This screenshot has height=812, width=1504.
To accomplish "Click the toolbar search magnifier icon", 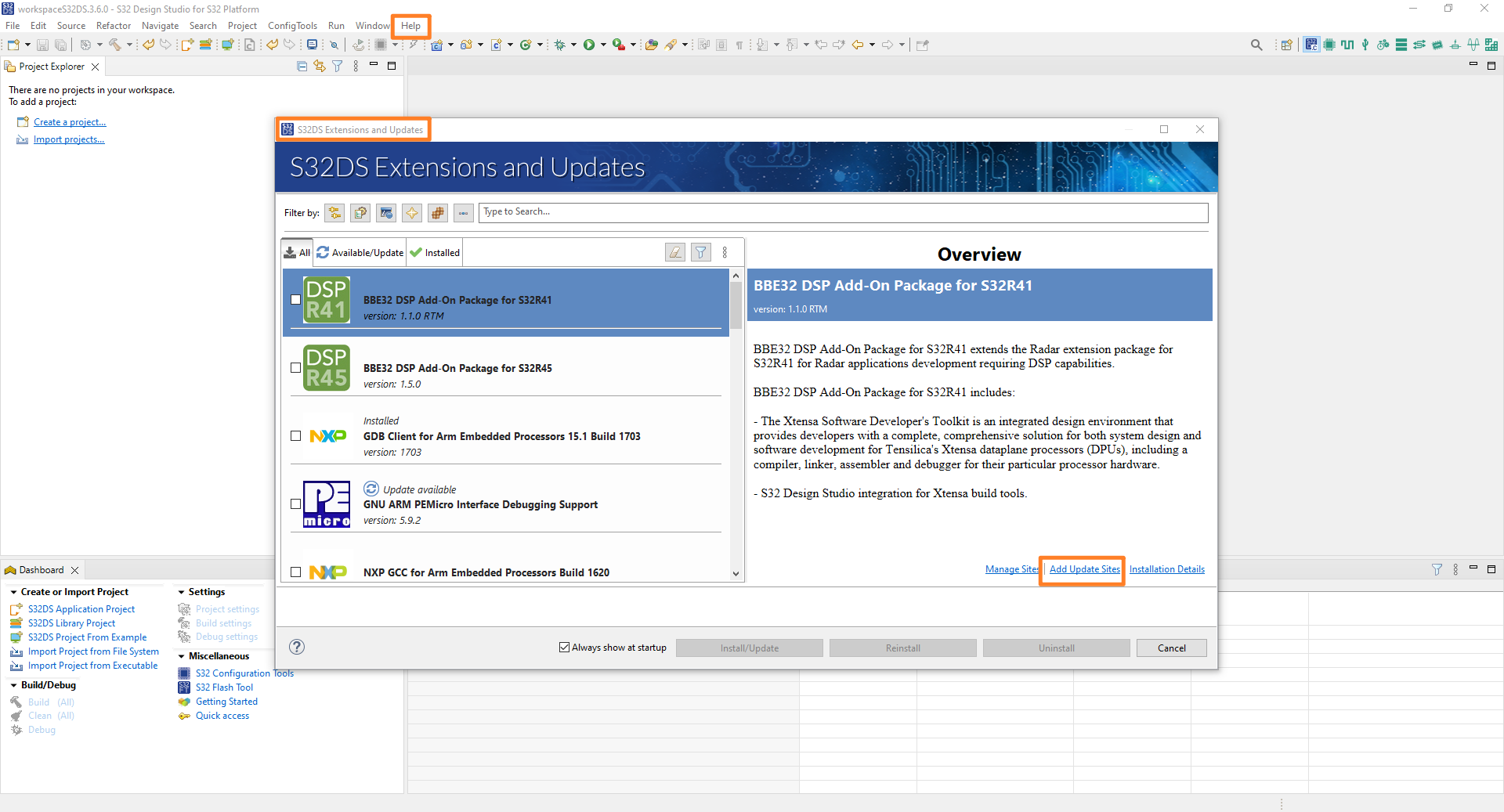I will 1256,45.
